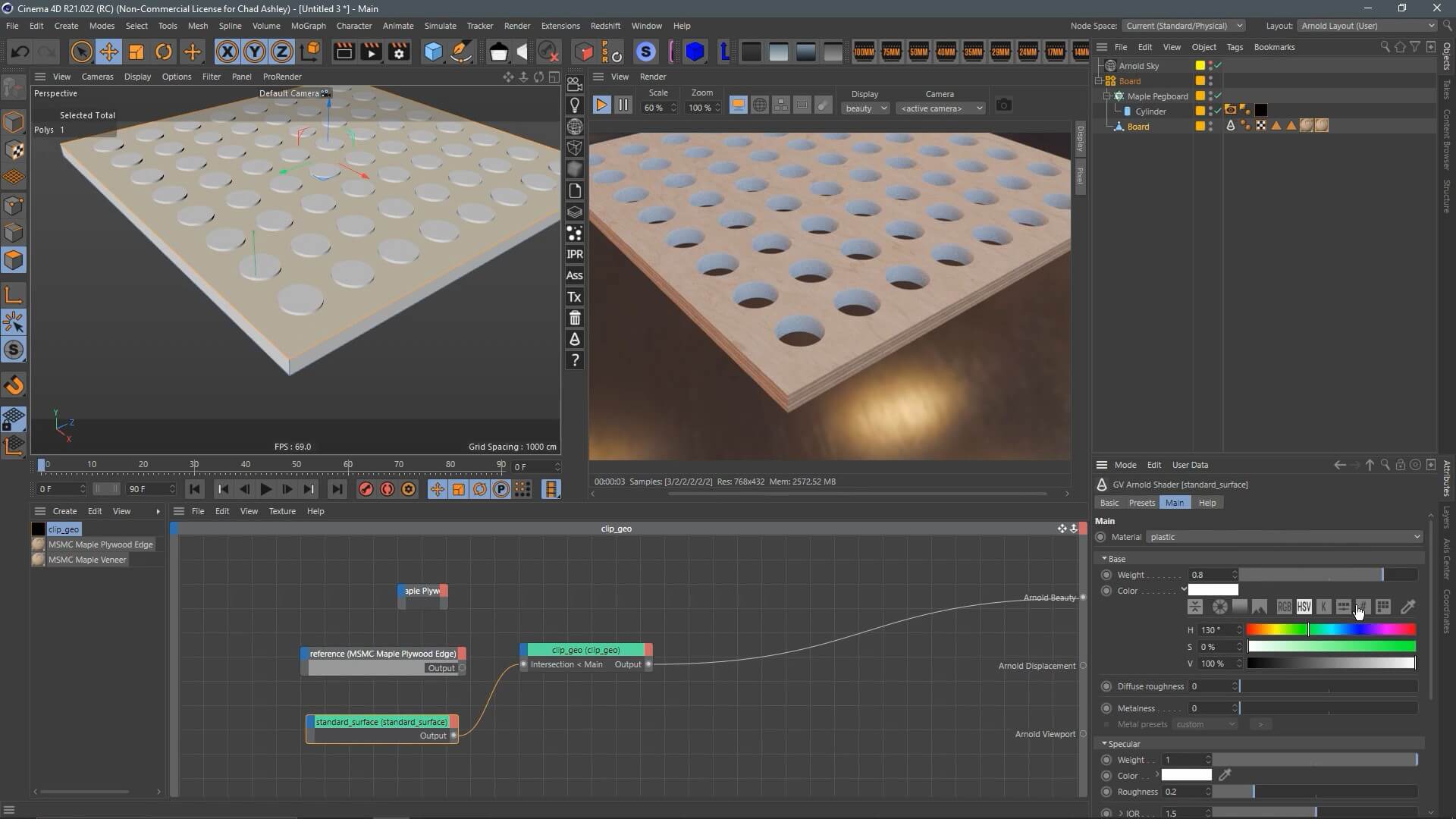Collapse the Specular section
This screenshot has width=1456, height=819.
(1105, 744)
